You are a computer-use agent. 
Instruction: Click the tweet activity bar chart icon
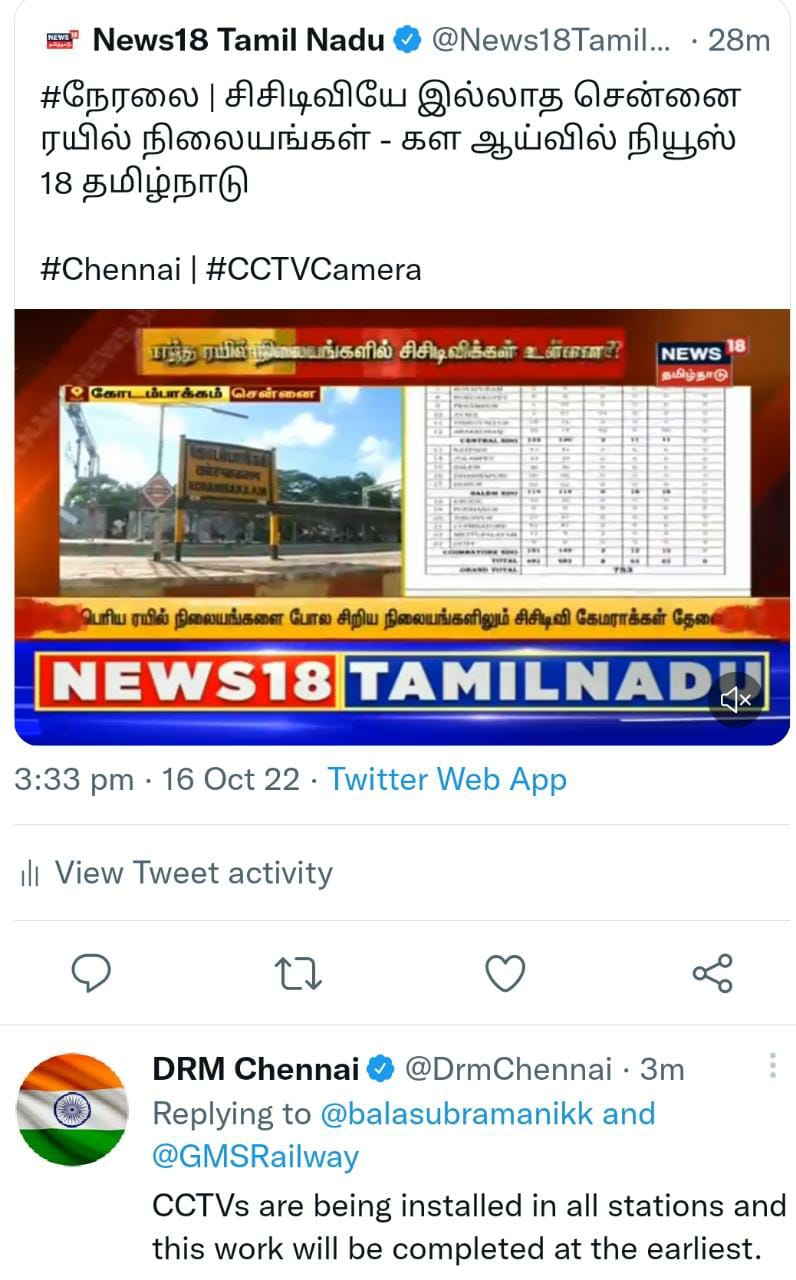click(29, 874)
